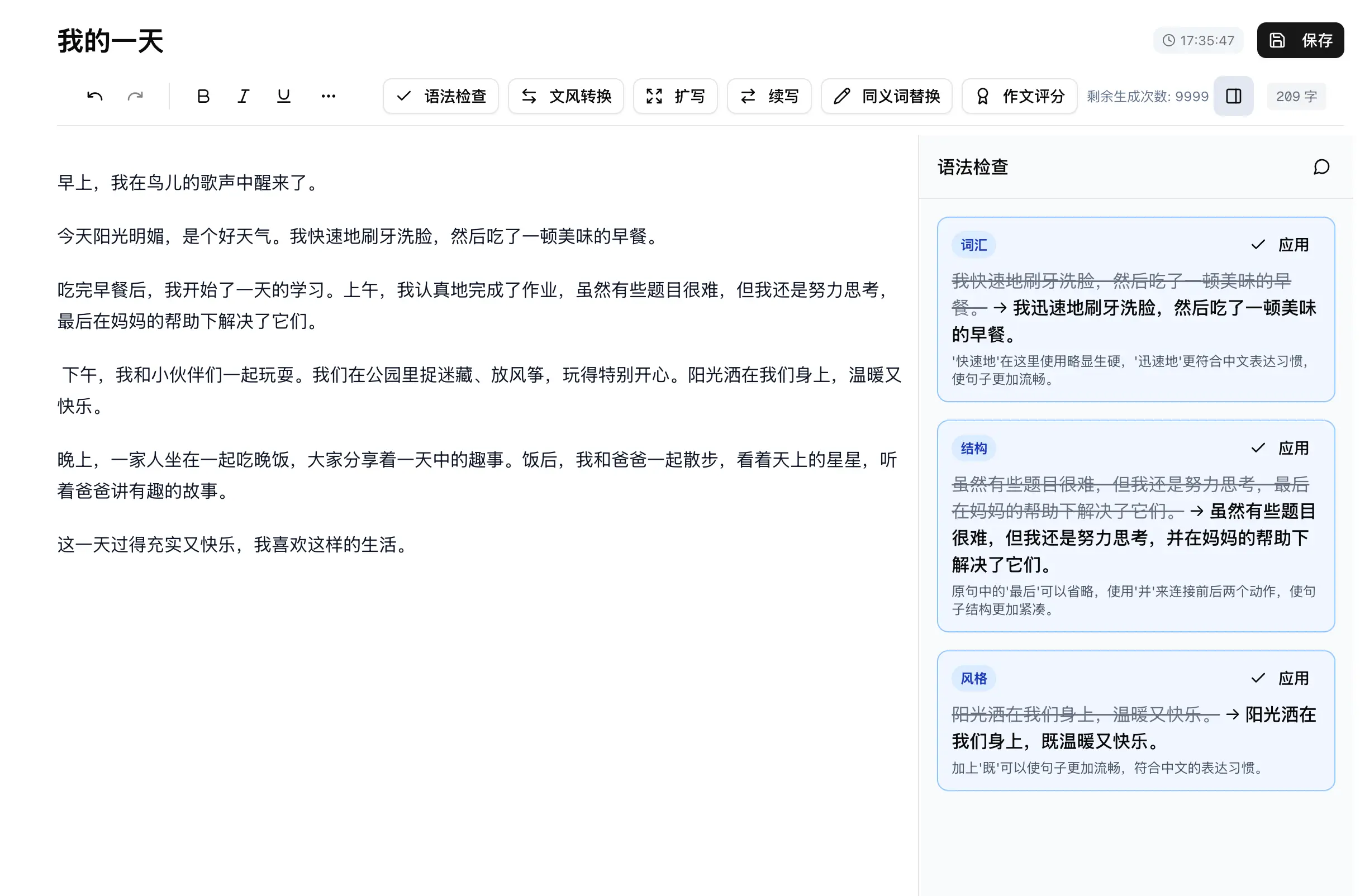Toggle bold formatting

click(202, 96)
